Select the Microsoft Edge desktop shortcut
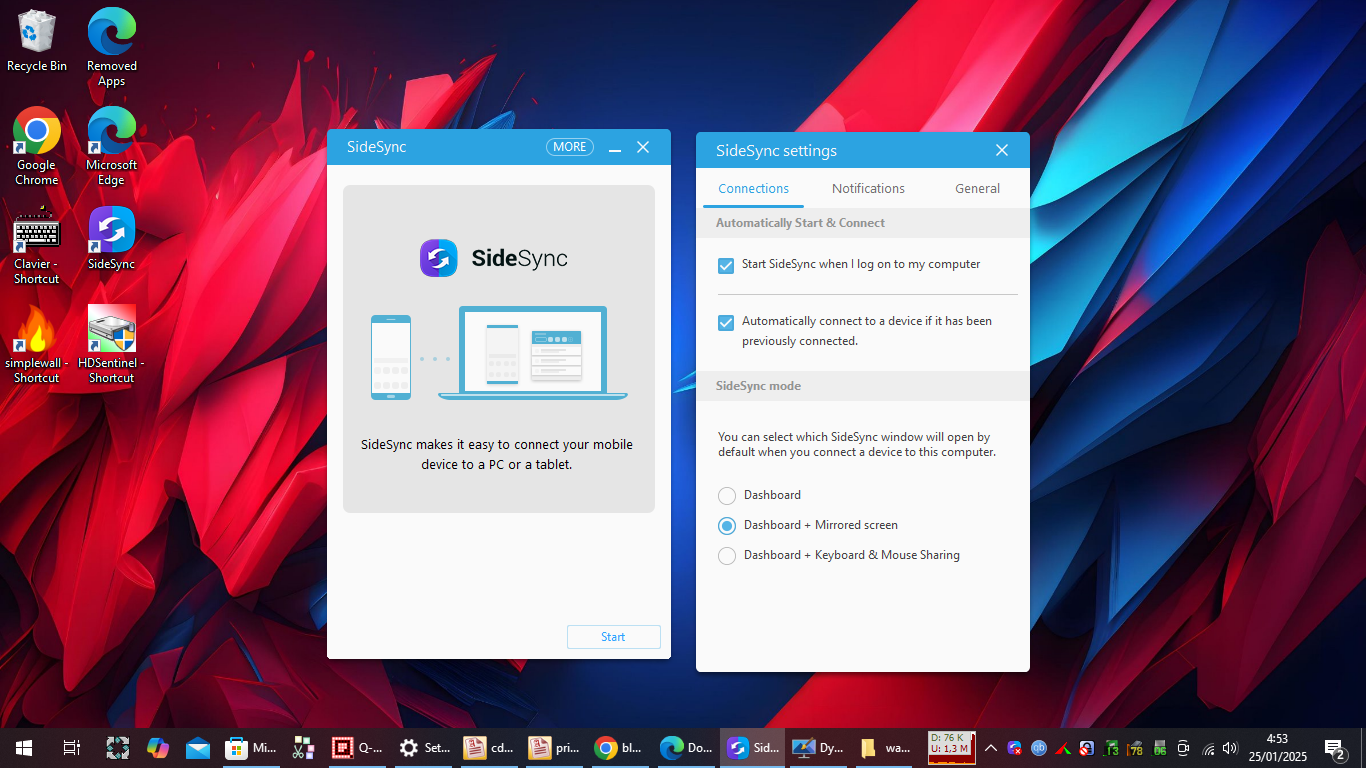 click(x=111, y=147)
